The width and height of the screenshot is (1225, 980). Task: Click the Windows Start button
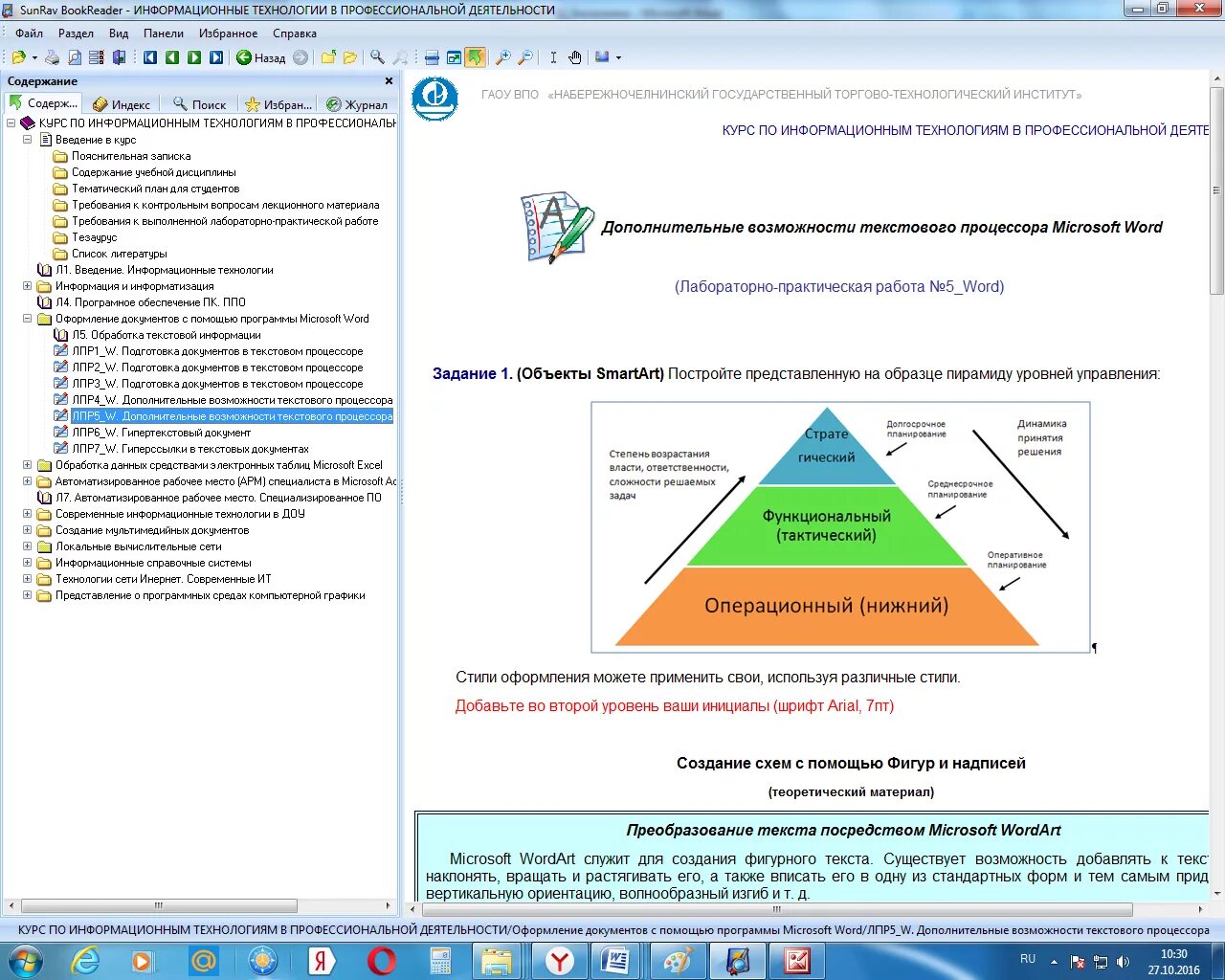tap(24, 961)
